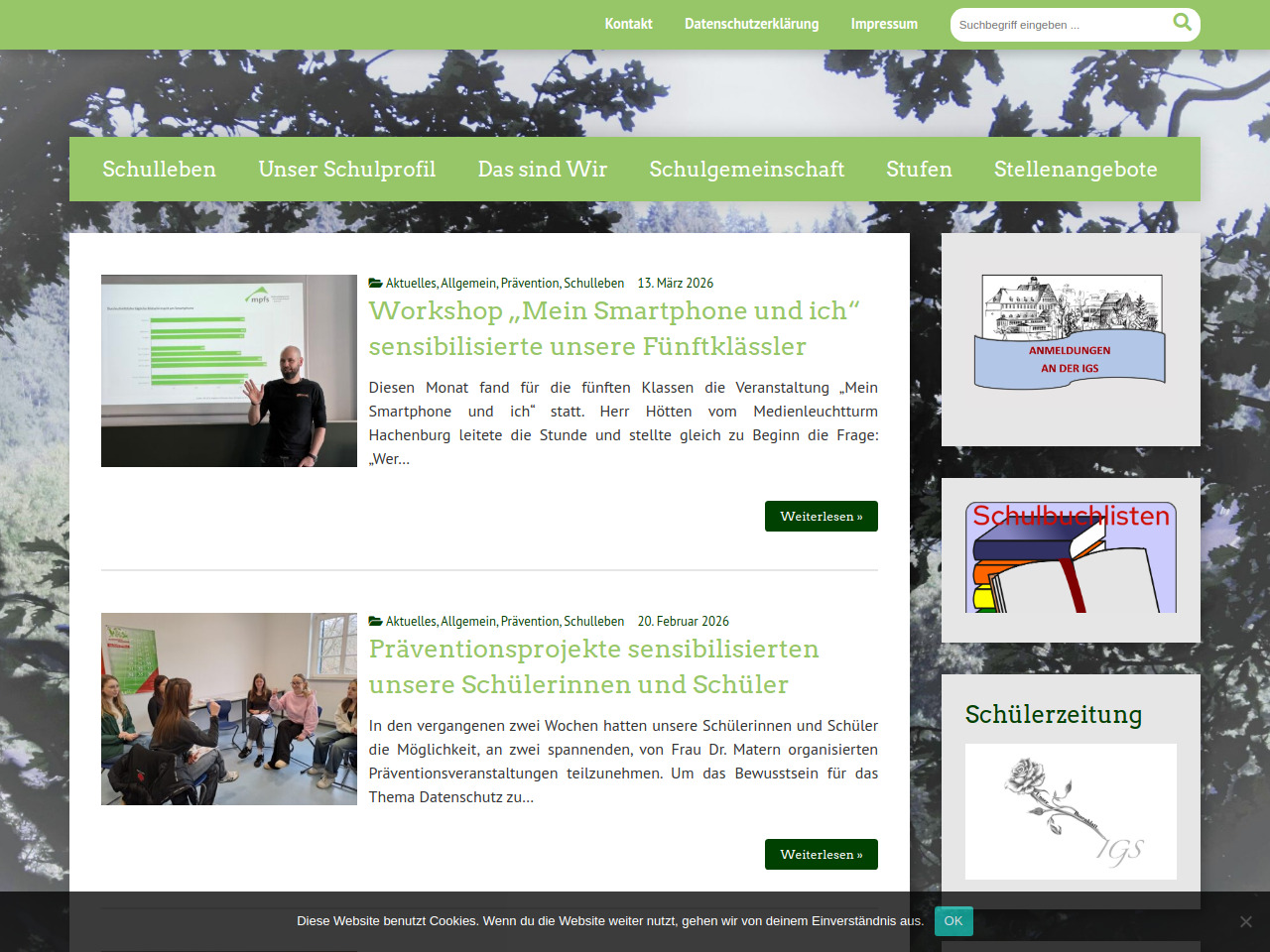Image resolution: width=1270 pixels, height=952 pixels.
Task: View the Datenschutzerklärung page
Action: 751,24
